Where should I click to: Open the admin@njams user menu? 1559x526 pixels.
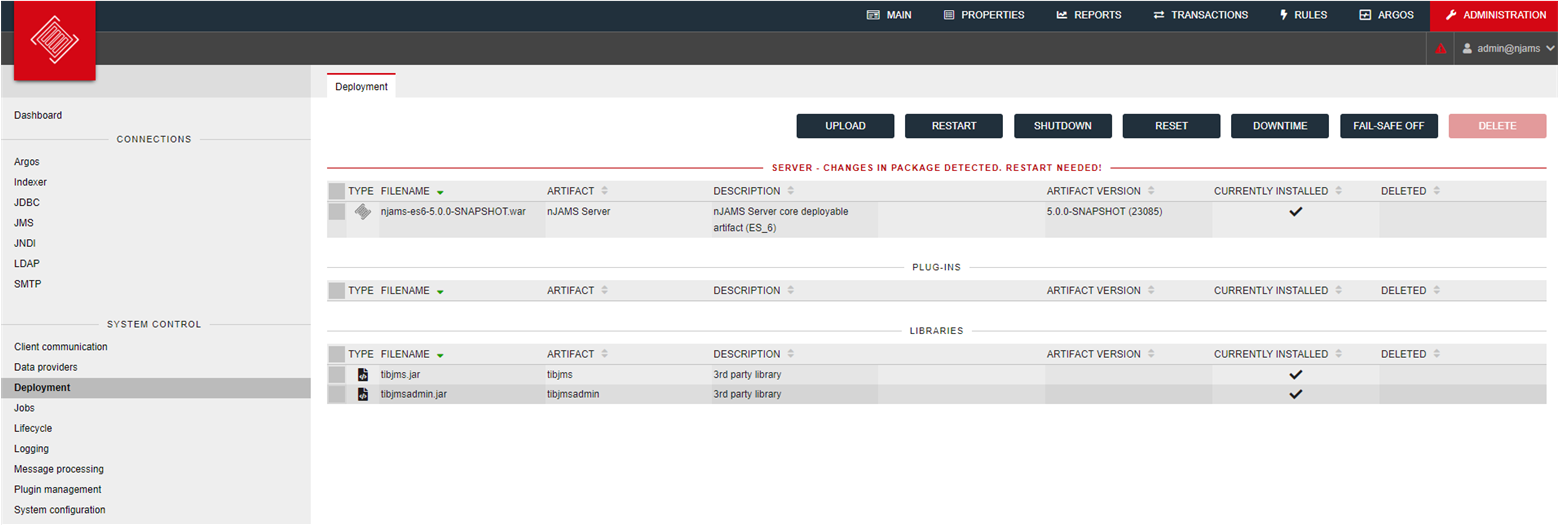point(1508,48)
